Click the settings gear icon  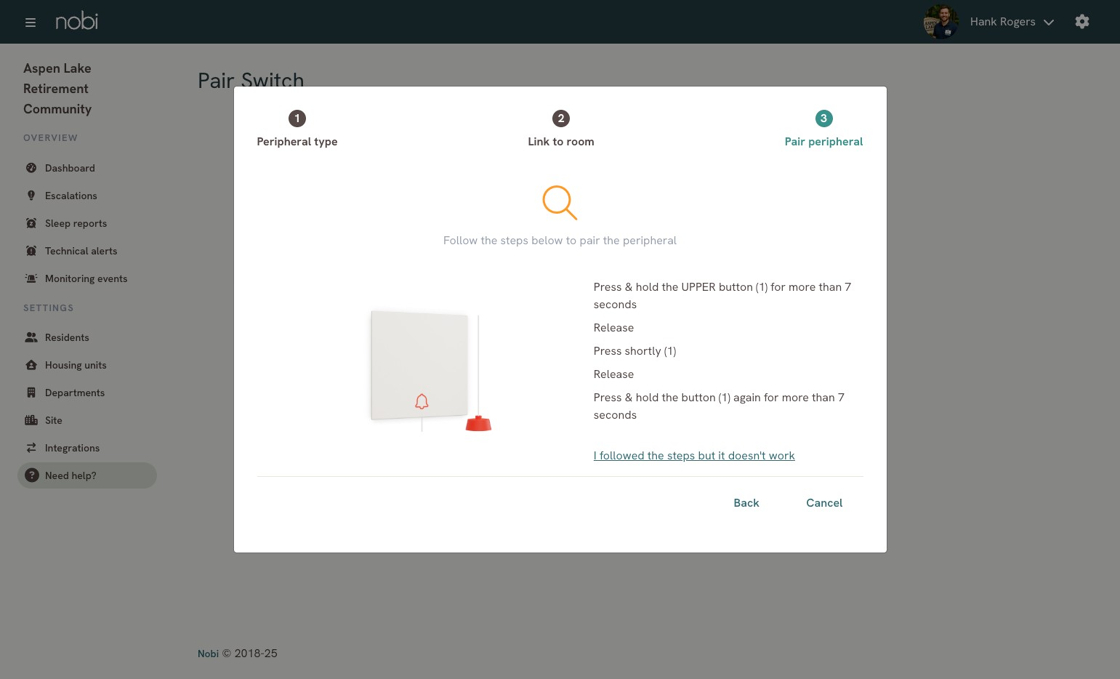pos(1082,22)
